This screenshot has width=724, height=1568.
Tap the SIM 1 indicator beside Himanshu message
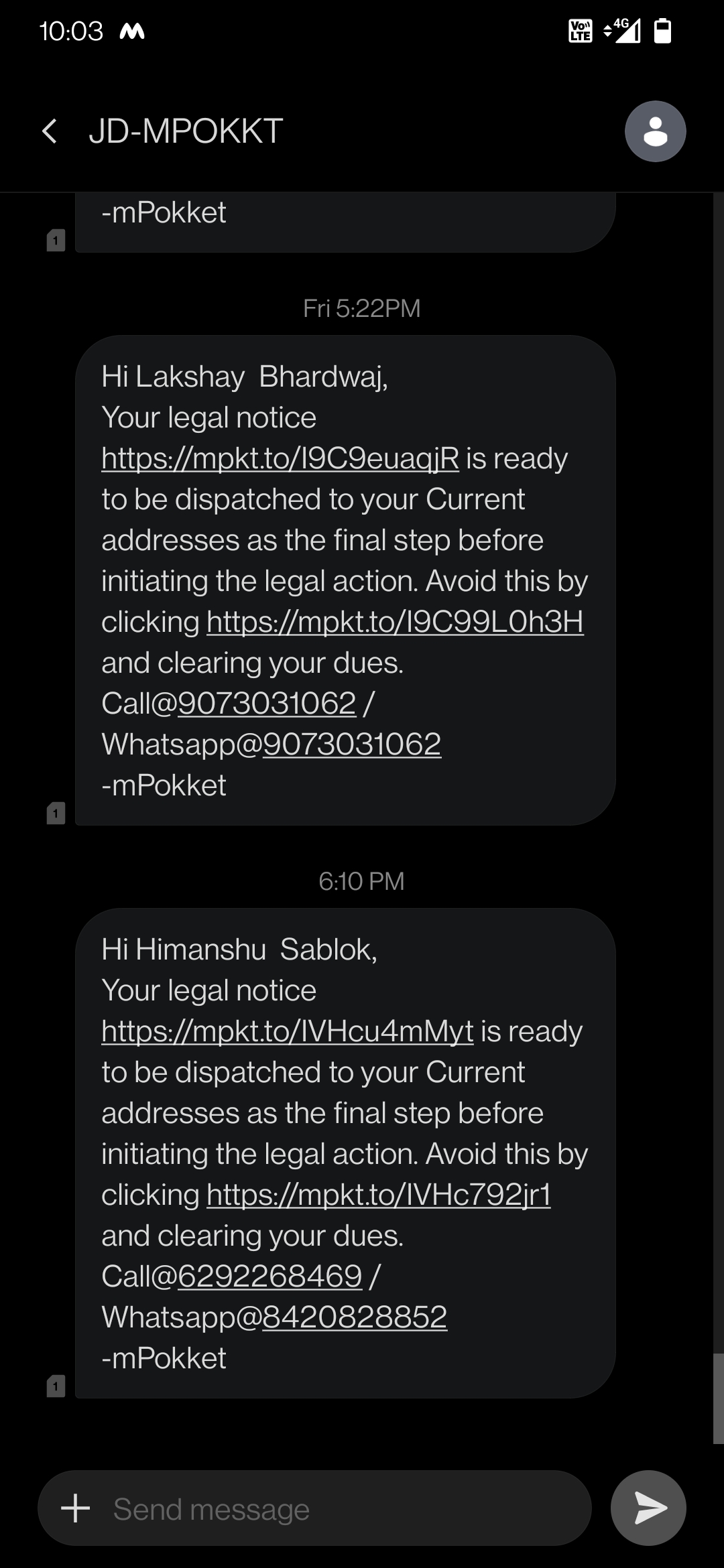pos(56,1386)
